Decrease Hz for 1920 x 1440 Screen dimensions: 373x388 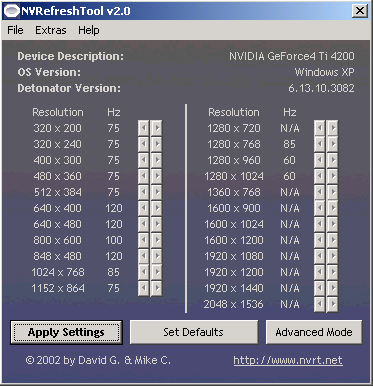point(320,288)
